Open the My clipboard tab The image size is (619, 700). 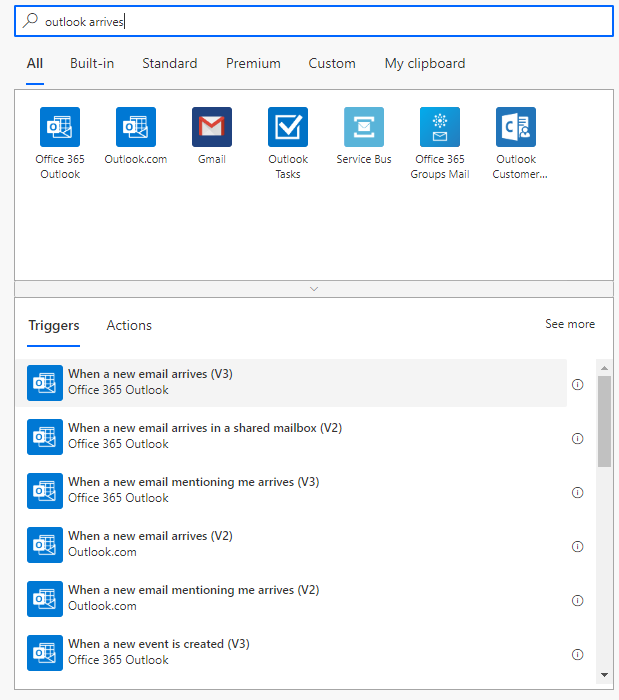pos(425,63)
